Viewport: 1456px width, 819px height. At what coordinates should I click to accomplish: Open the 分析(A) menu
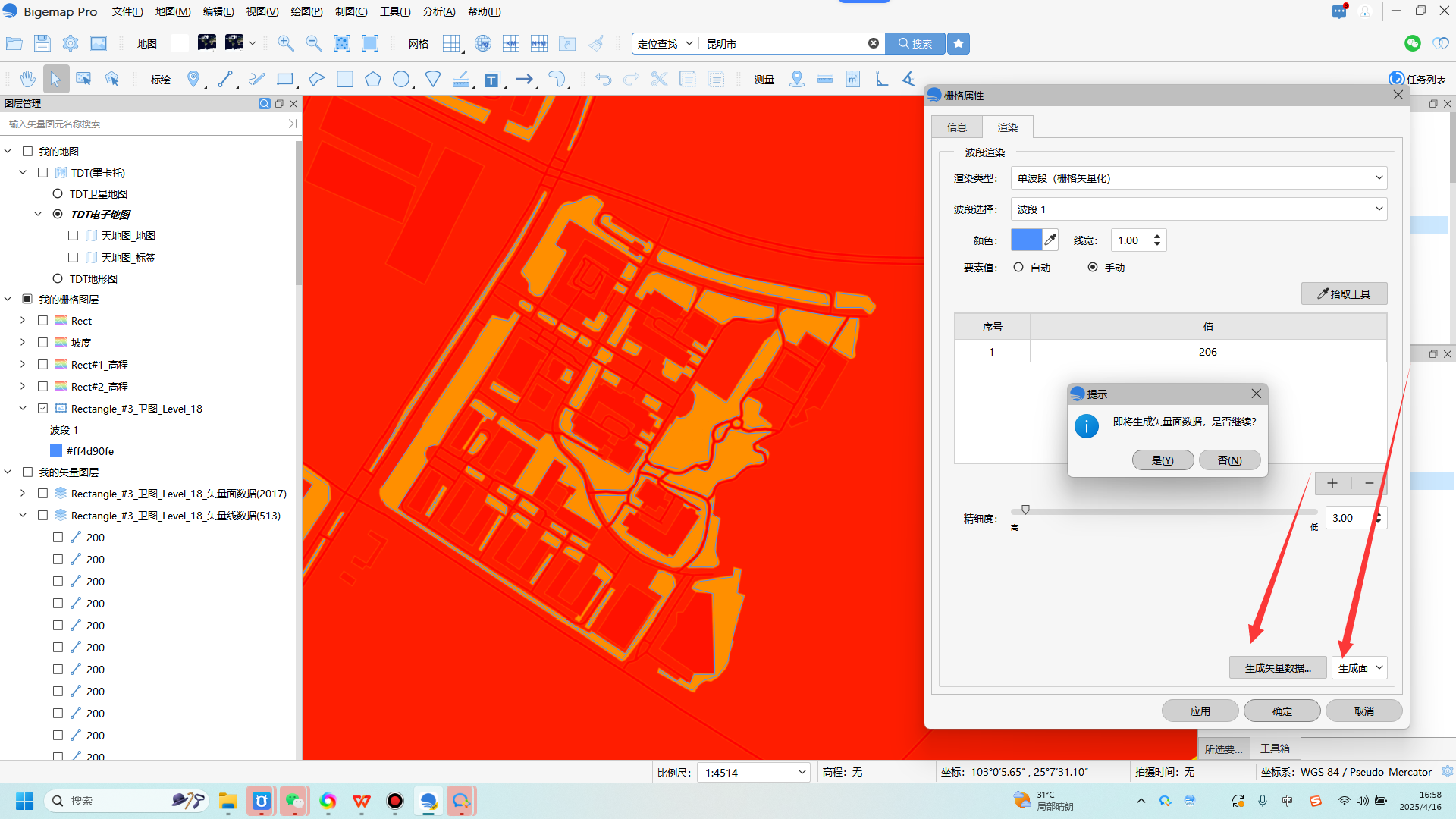tap(439, 11)
